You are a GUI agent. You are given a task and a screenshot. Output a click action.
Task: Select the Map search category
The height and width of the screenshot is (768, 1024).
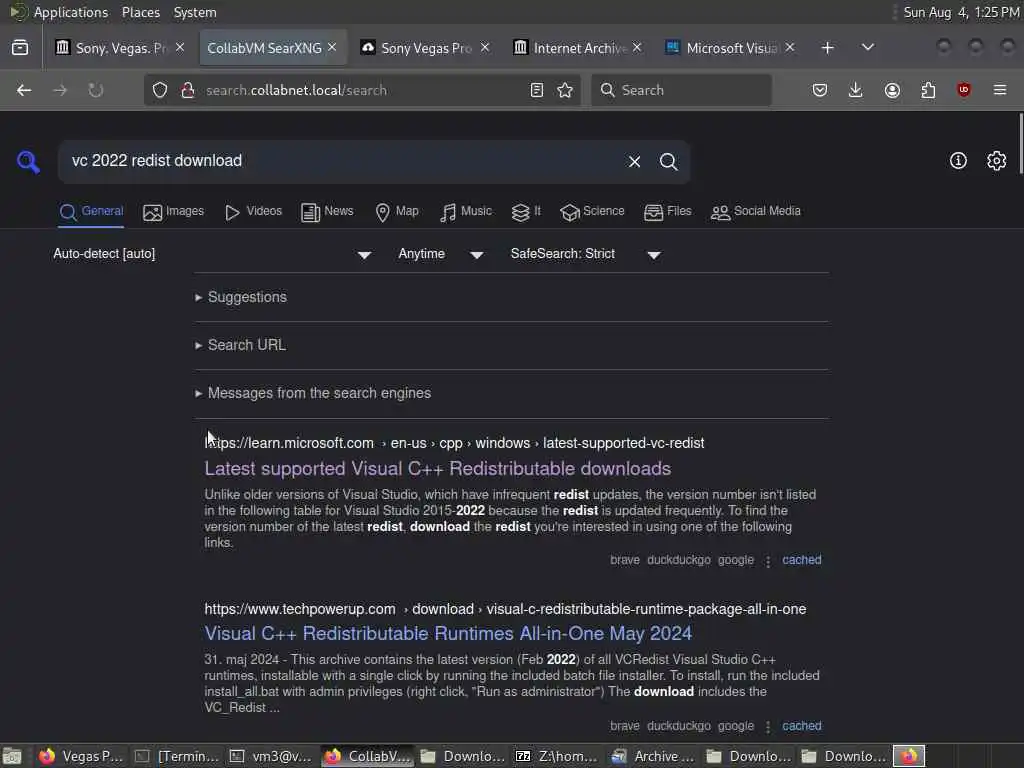[x=397, y=212]
